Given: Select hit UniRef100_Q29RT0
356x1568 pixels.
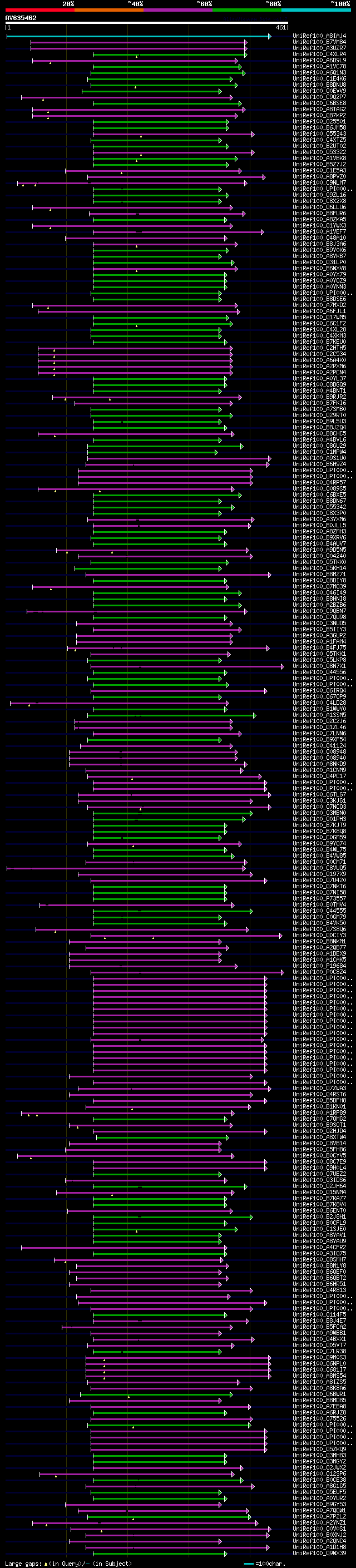Looking at the screenshot, I should coord(319,415).
